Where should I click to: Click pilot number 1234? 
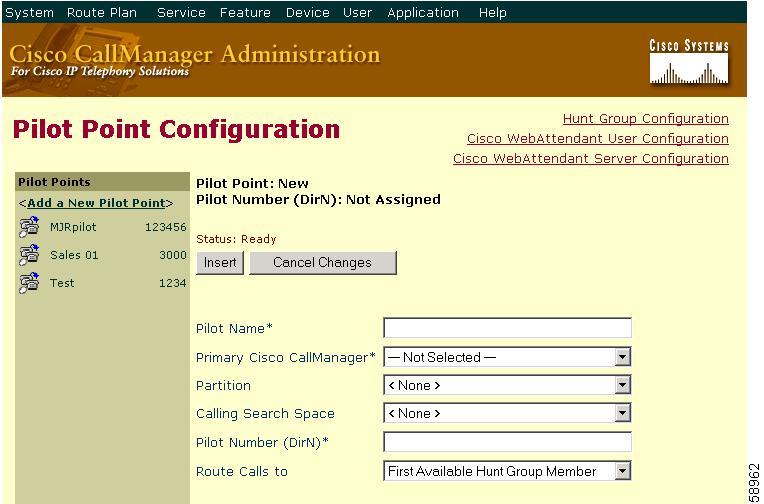(x=173, y=283)
